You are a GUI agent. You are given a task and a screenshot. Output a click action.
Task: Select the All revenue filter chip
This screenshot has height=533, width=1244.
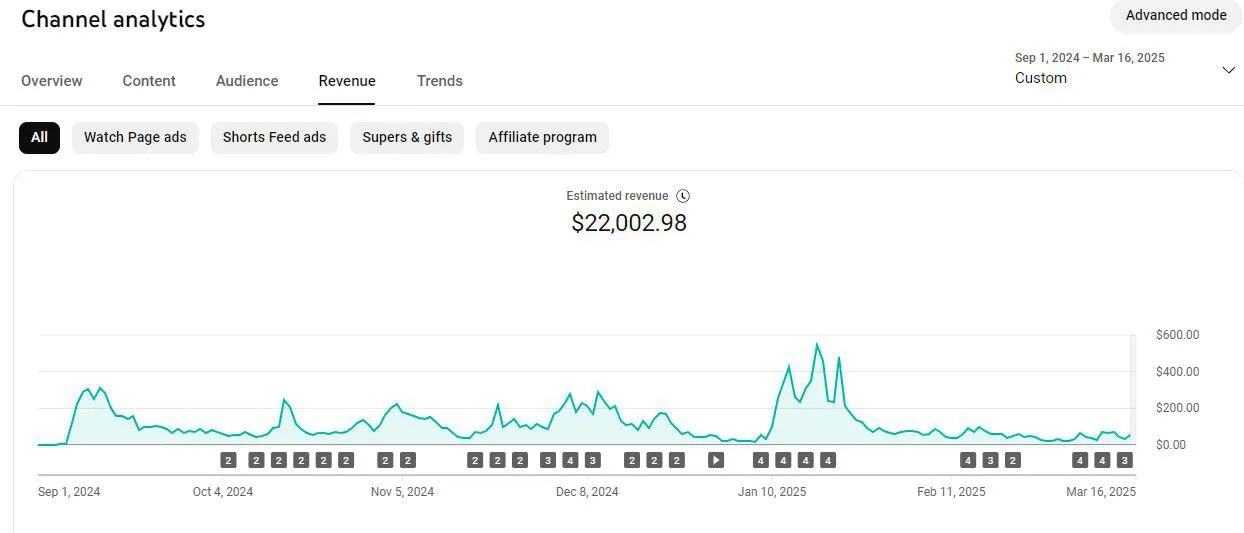coord(39,138)
